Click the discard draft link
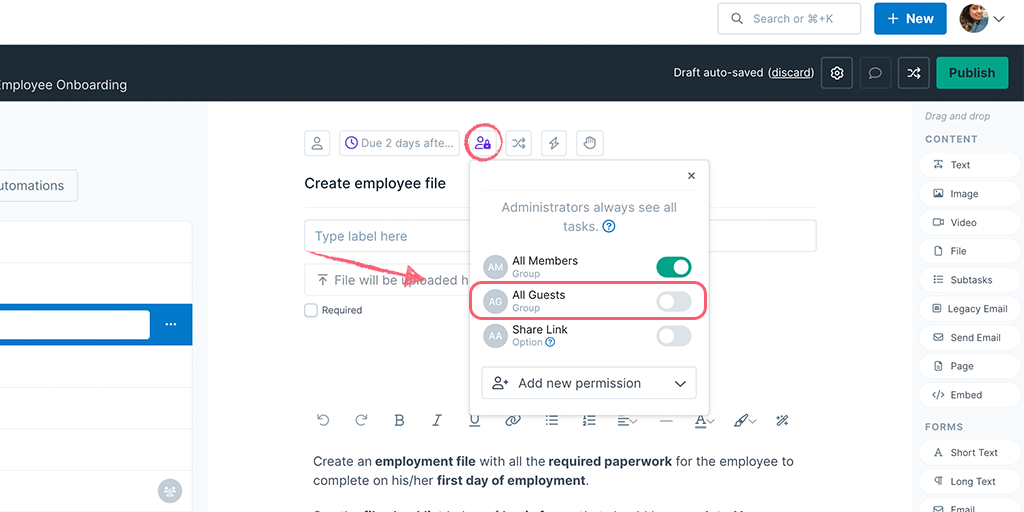This screenshot has width=1024, height=512. [791, 72]
